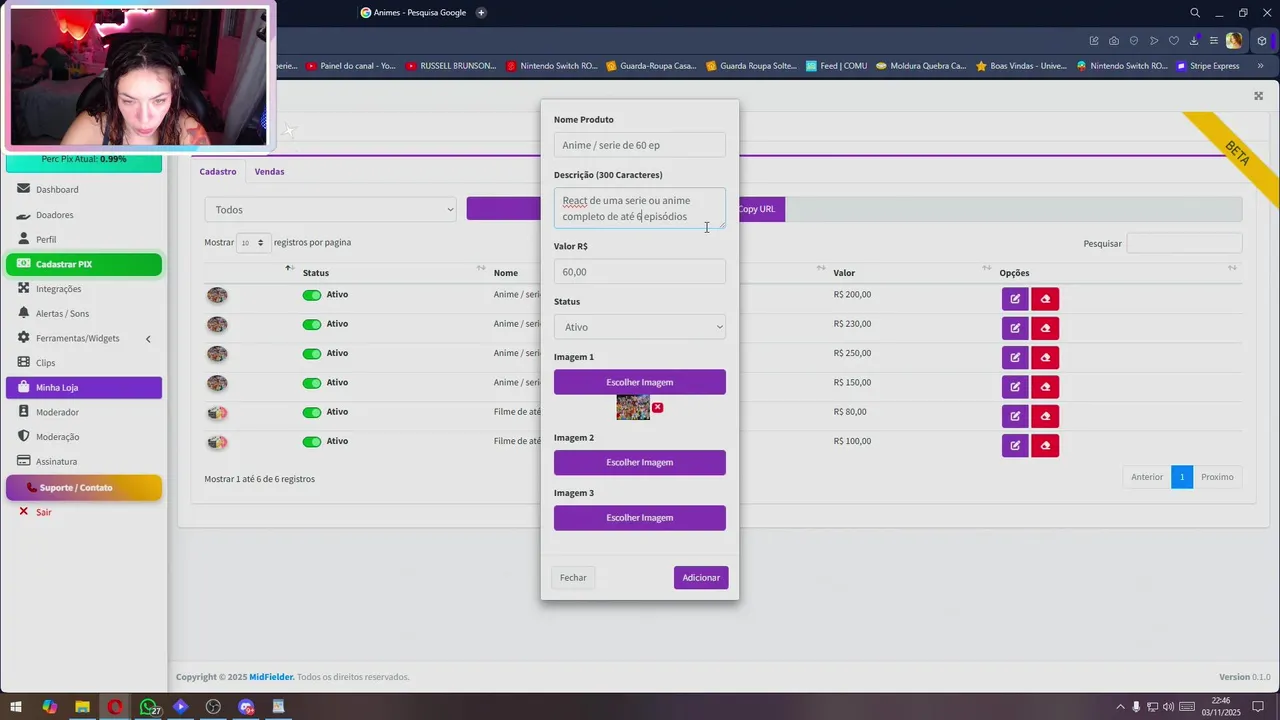Screen dimensions: 1280x720
Task: Switch to the Cadastro tab
Action: coord(218,171)
